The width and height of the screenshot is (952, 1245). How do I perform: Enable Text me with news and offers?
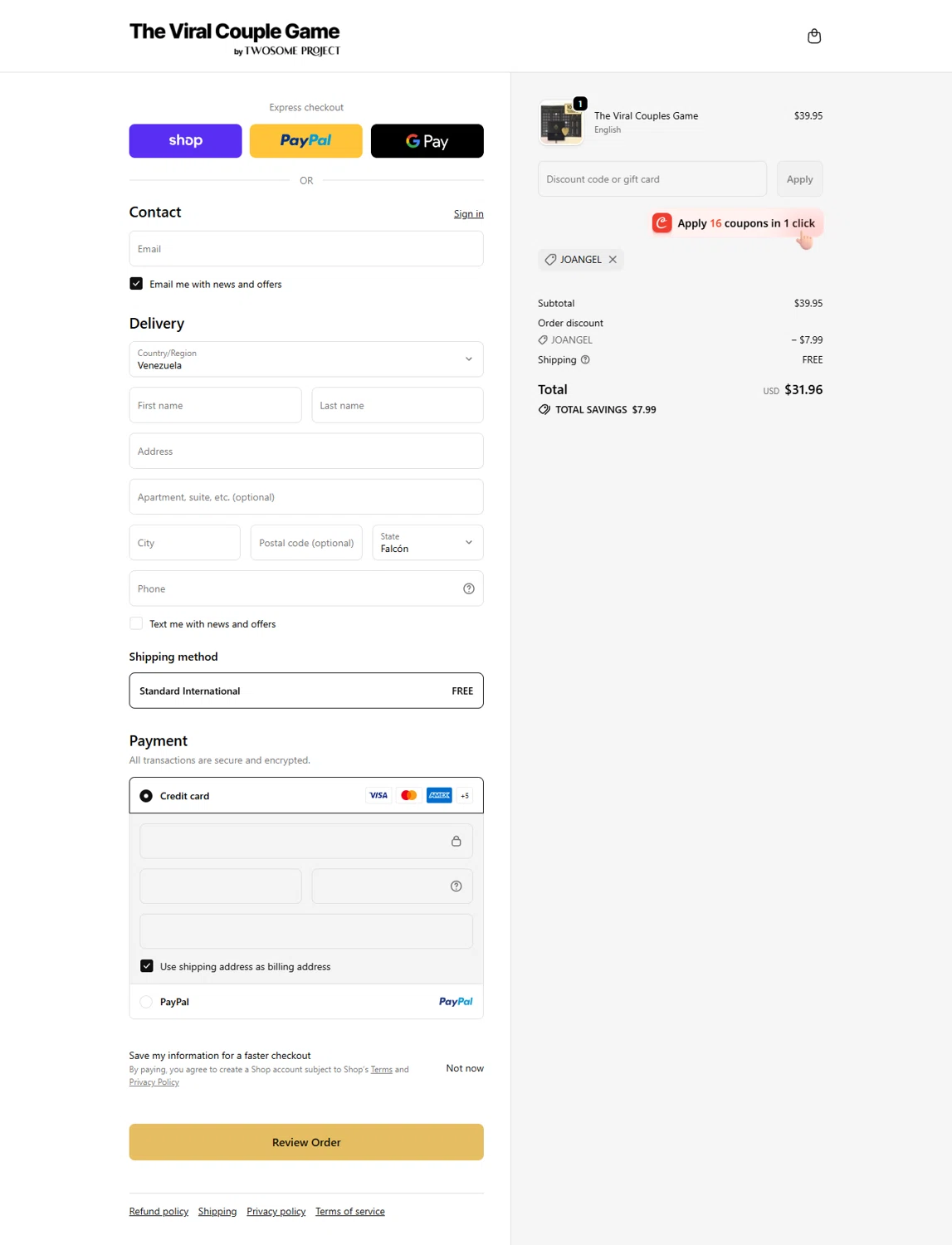136,623
